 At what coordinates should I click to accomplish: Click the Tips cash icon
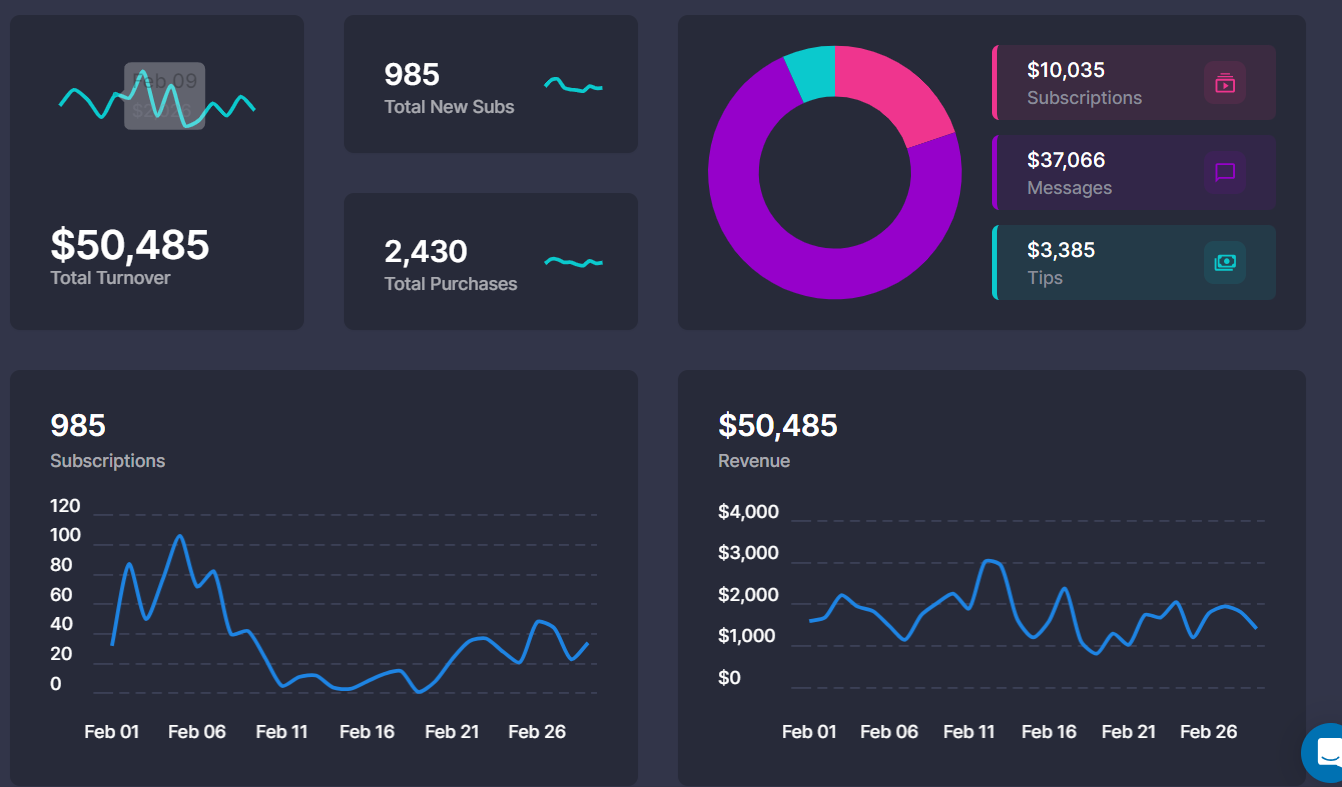pyautogui.click(x=1225, y=262)
